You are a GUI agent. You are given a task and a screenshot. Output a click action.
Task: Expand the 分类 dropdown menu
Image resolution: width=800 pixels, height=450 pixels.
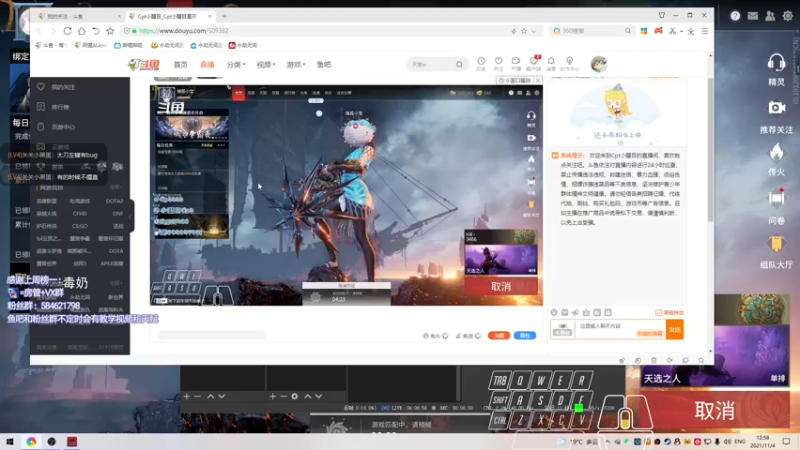236,65
